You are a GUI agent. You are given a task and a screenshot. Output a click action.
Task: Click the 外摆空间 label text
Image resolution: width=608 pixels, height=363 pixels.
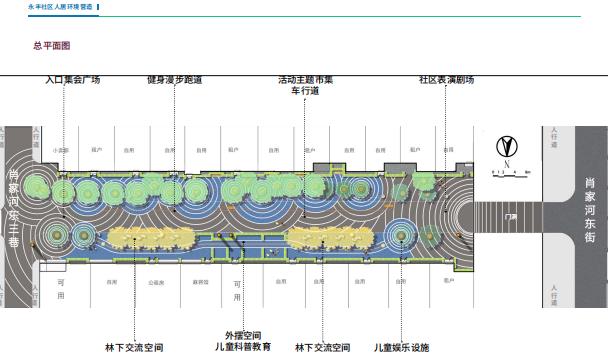click(x=243, y=335)
